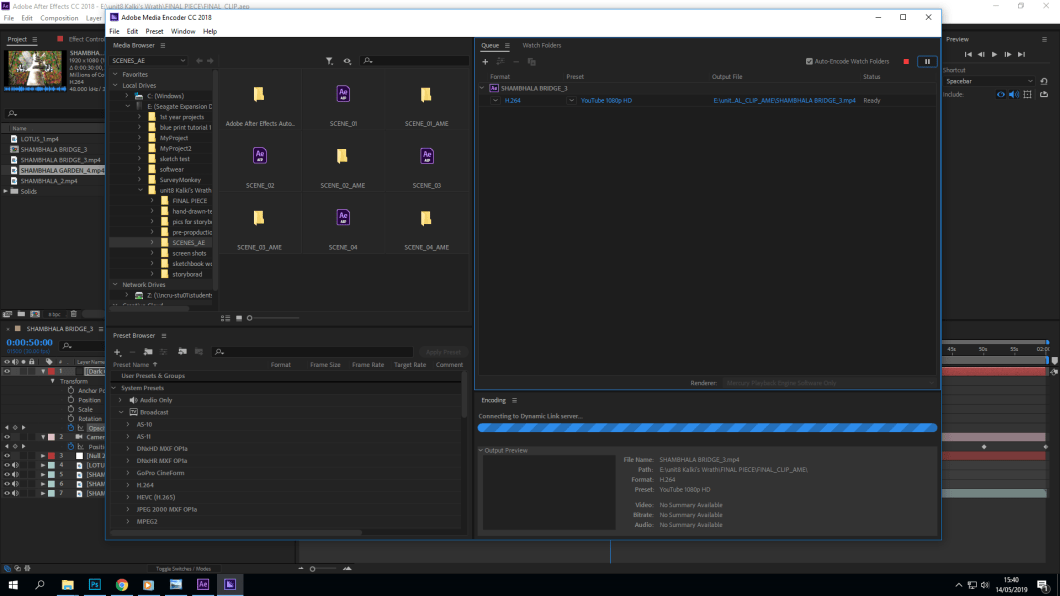Pause the encoding queue
The height and width of the screenshot is (596, 1060).
coord(927,61)
